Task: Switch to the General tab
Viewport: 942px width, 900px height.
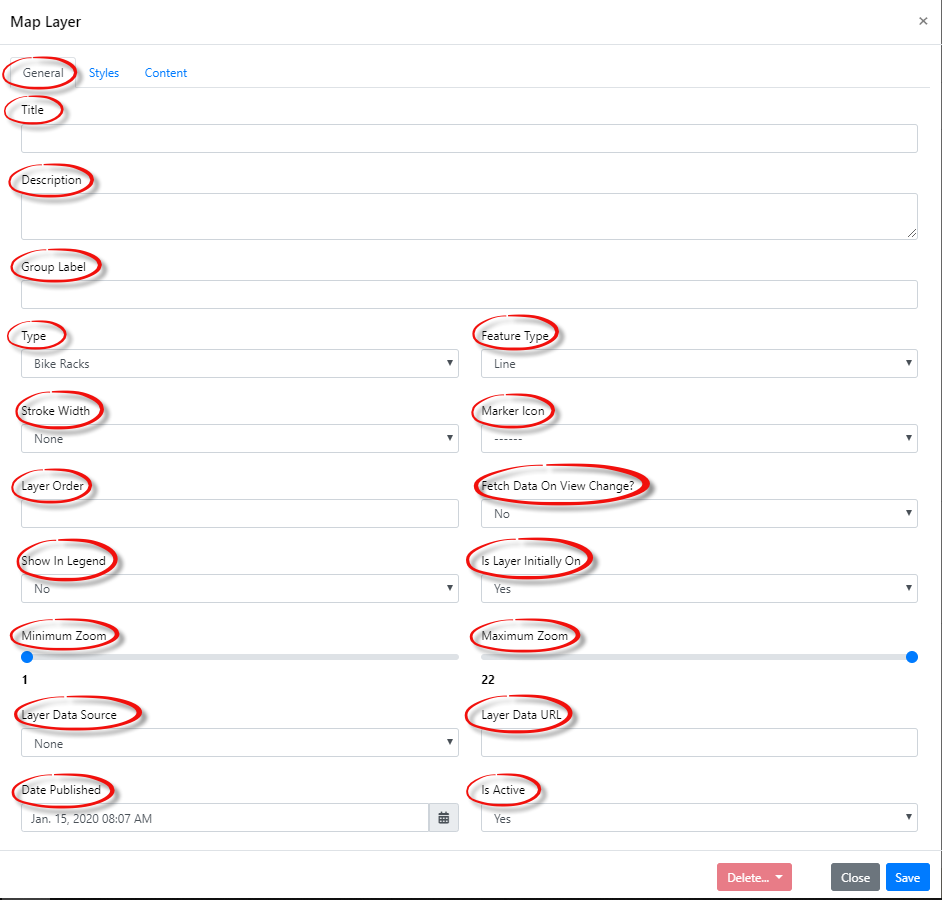Action: point(43,73)
